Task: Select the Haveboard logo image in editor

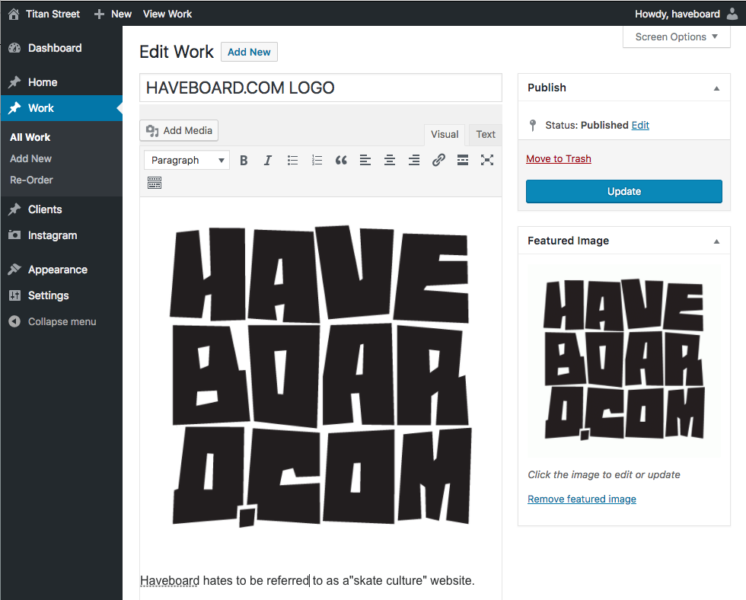Action: pyautogui.click(x=321, y=376)
